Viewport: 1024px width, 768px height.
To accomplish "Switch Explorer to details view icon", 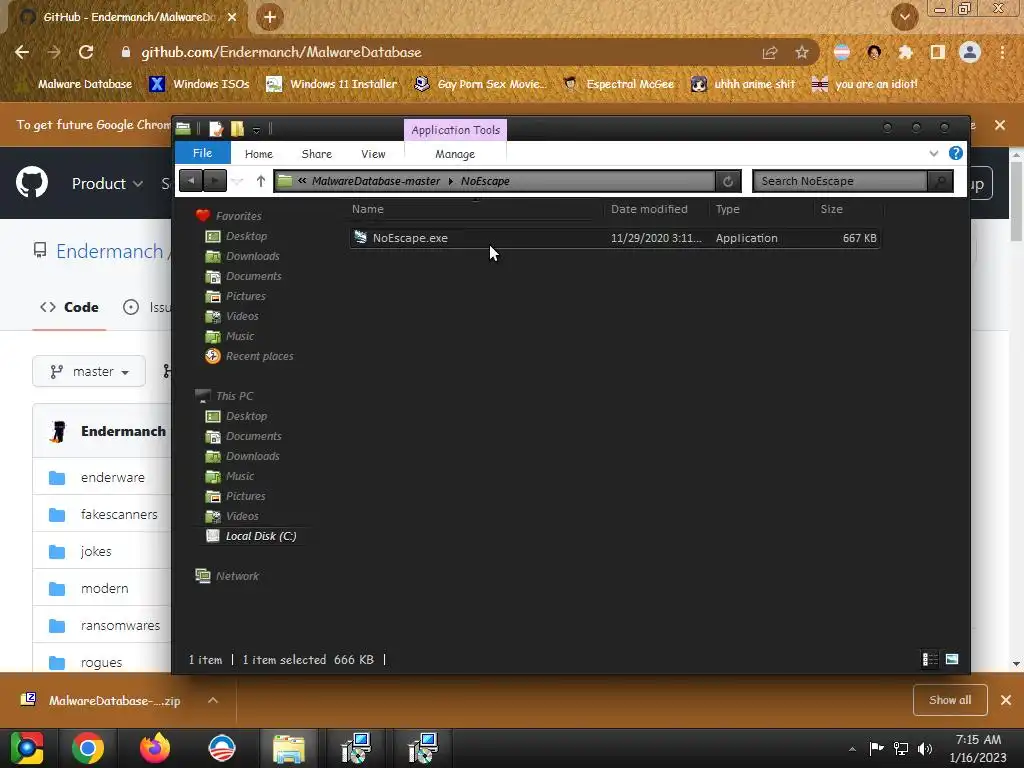I will [930, 660].
